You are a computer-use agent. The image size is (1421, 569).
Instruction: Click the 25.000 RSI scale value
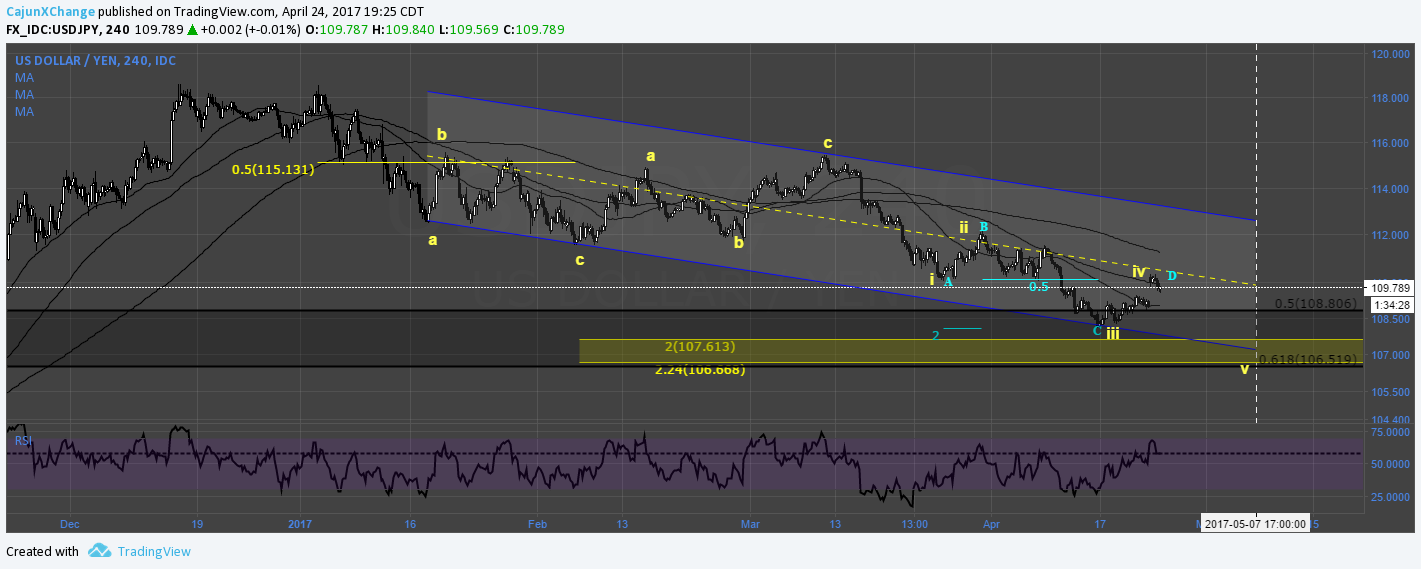point(1391,496)
